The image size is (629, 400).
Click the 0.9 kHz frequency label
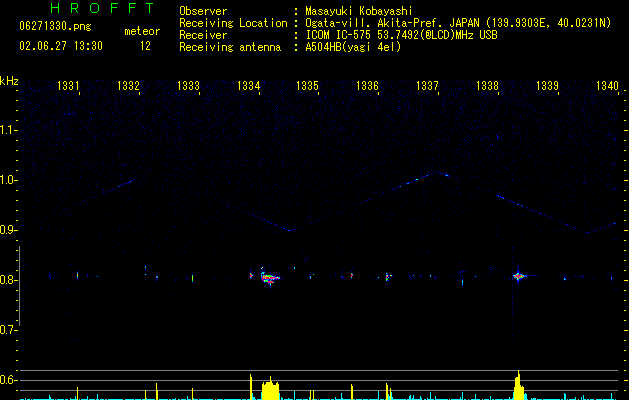pos(8,230)
